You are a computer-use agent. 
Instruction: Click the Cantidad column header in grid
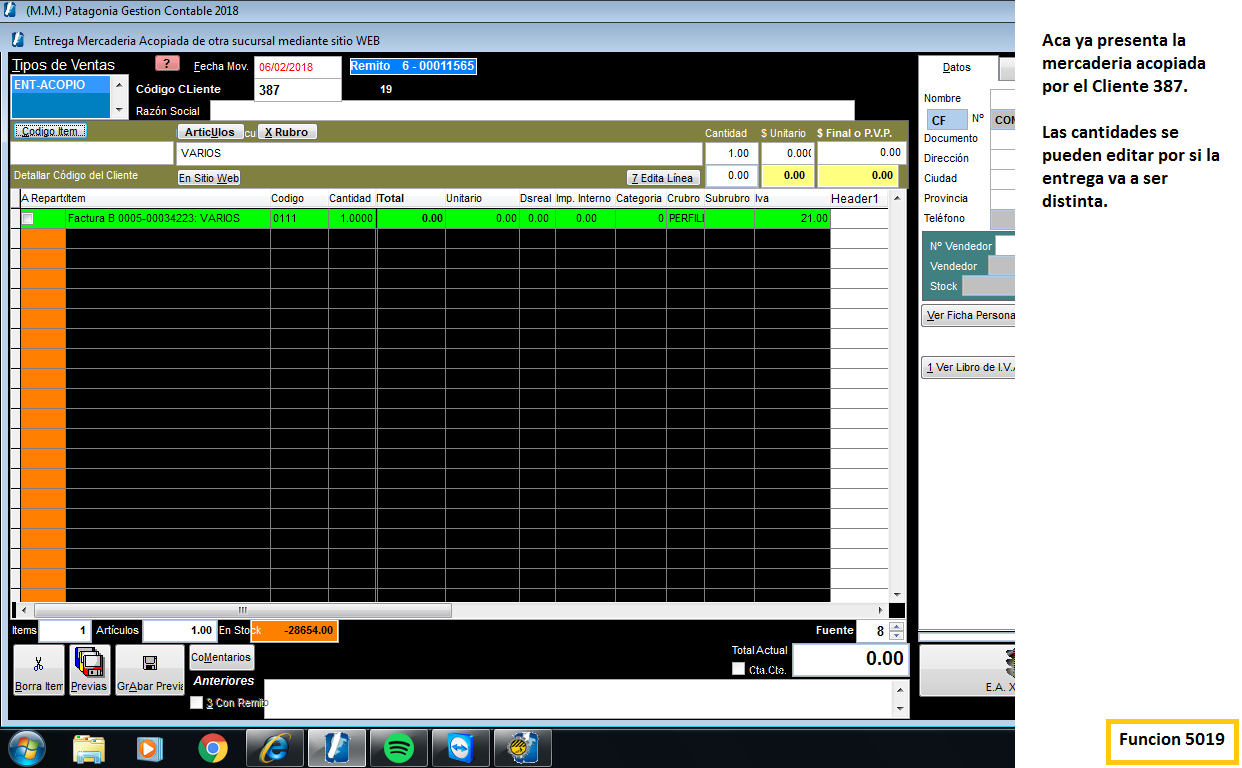tap(351, 198)
